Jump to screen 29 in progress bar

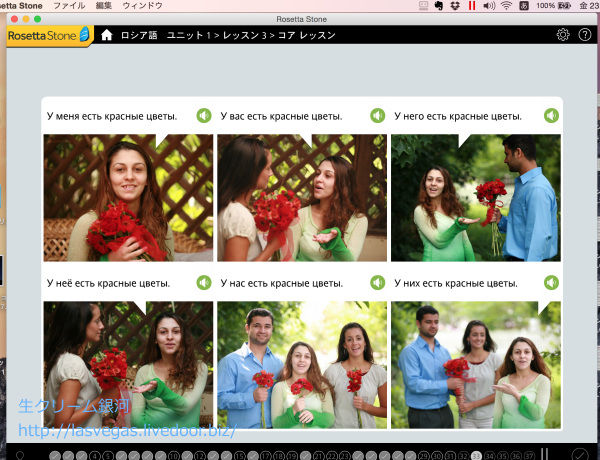[424, 456]
